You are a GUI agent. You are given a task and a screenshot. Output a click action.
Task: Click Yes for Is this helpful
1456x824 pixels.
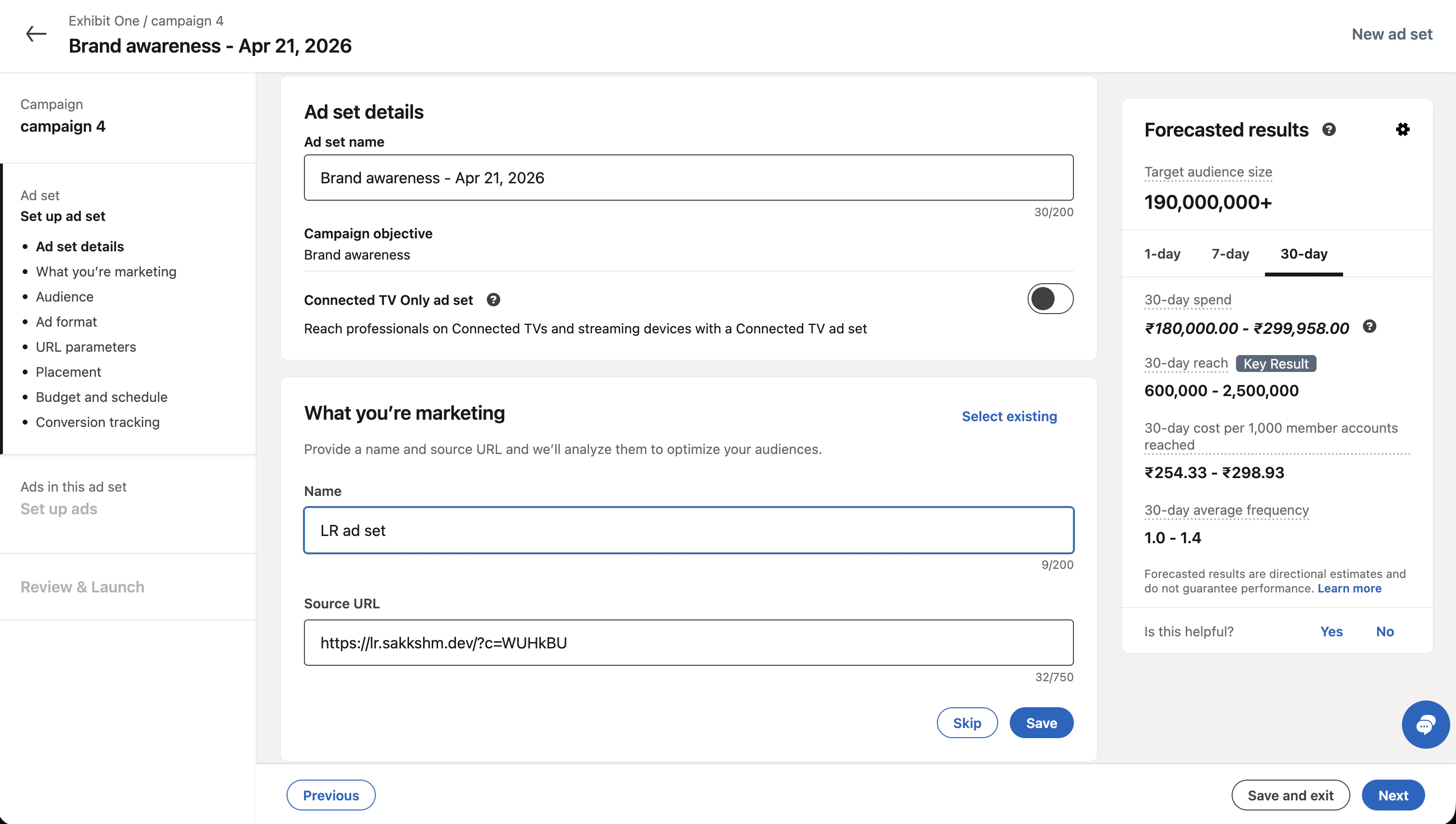tap(1332, 631)
